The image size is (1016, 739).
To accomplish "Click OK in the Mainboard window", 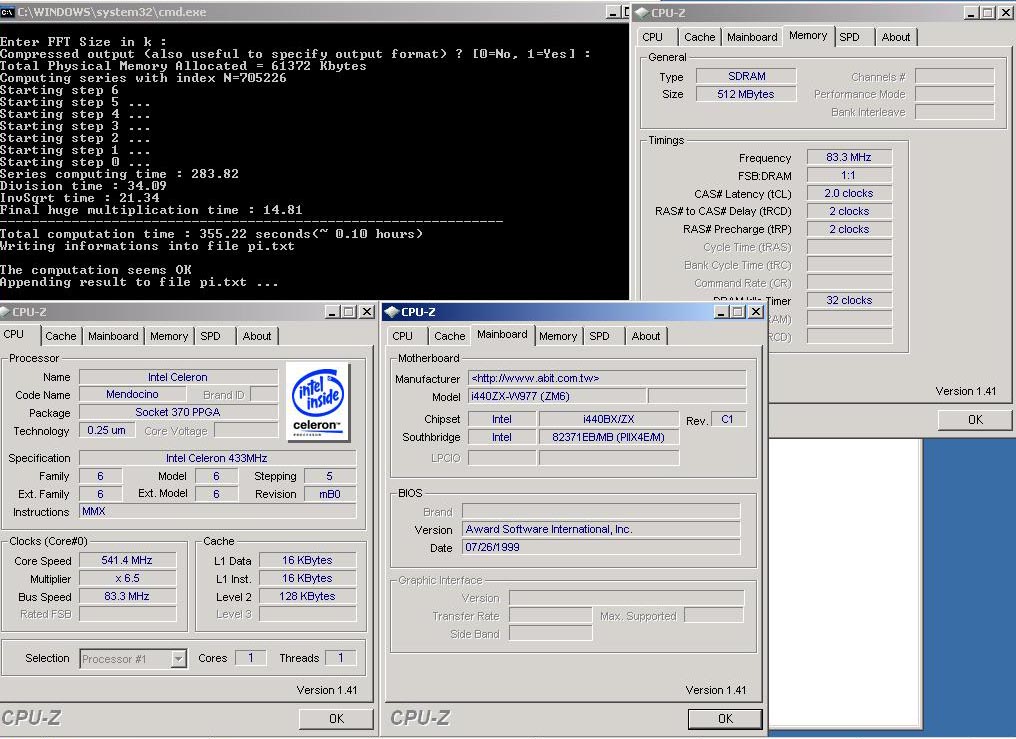I will [x=725, y=718].
